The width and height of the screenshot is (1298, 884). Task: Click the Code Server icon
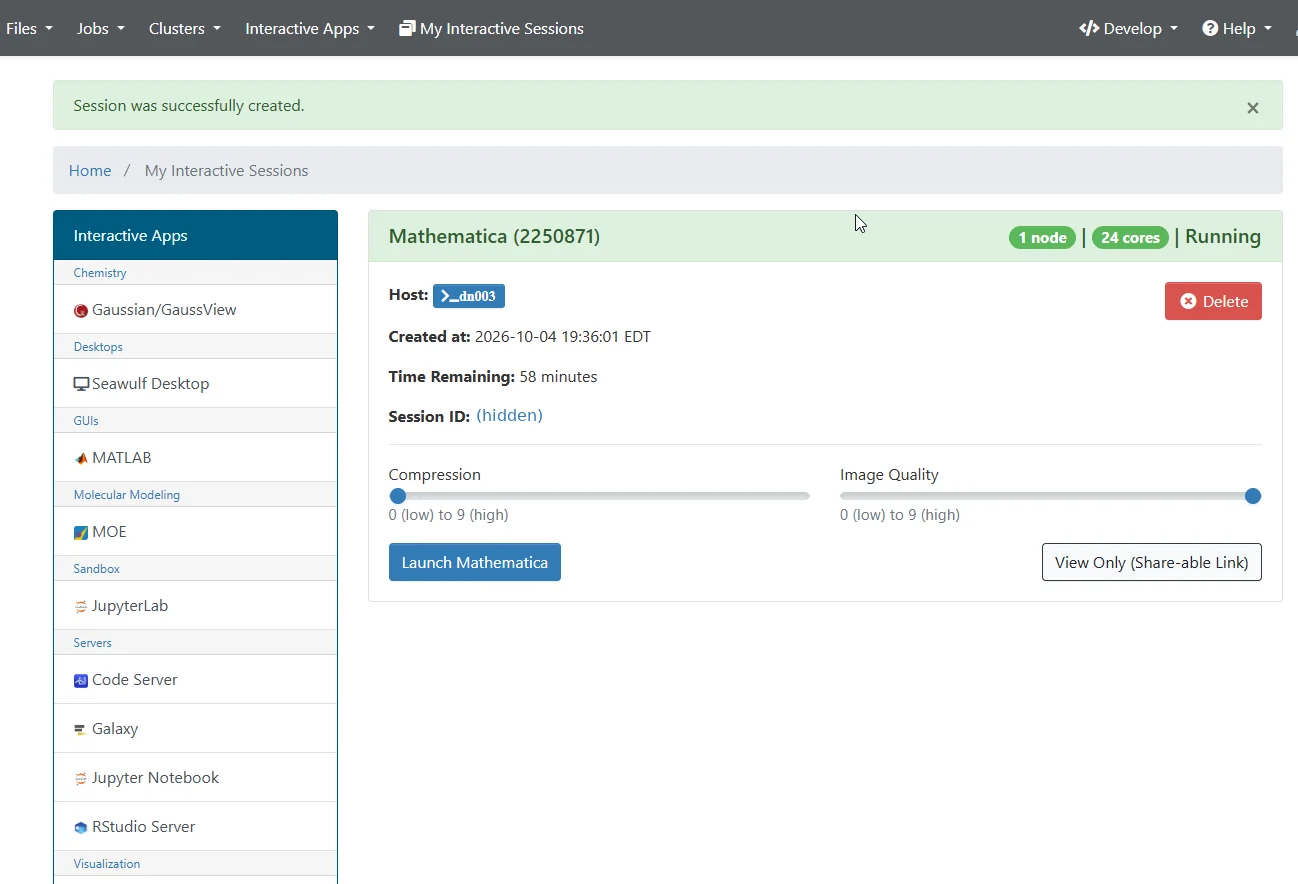pos(81,680)
